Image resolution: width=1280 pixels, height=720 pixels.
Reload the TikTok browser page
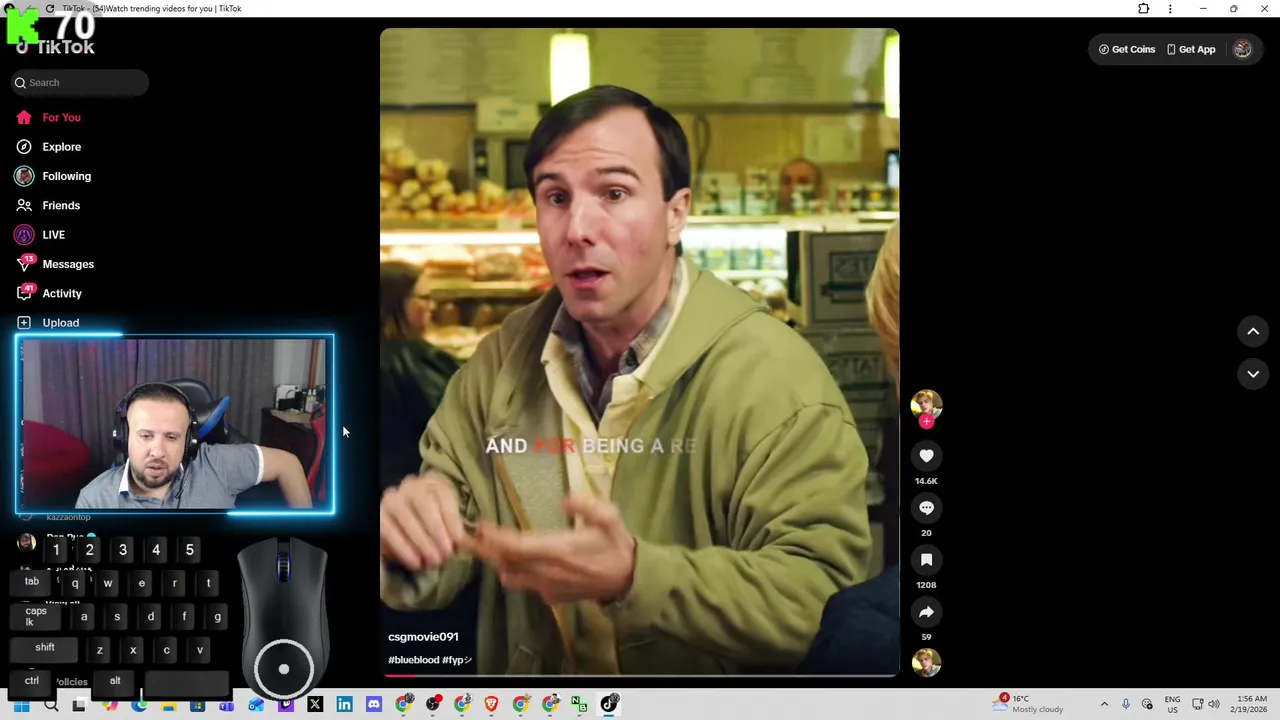(x=50, y=9)
